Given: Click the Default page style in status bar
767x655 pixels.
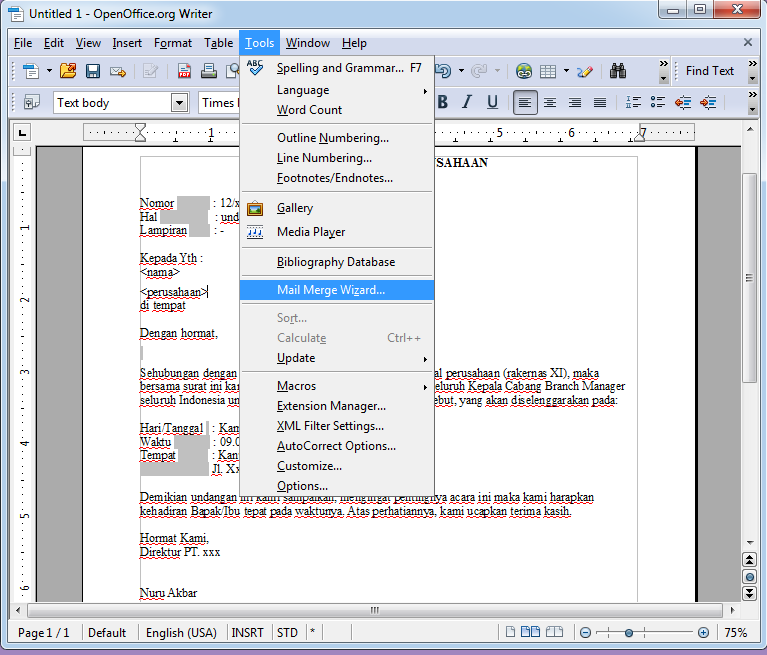Looking at the screenshot, I should pos(107,632).
